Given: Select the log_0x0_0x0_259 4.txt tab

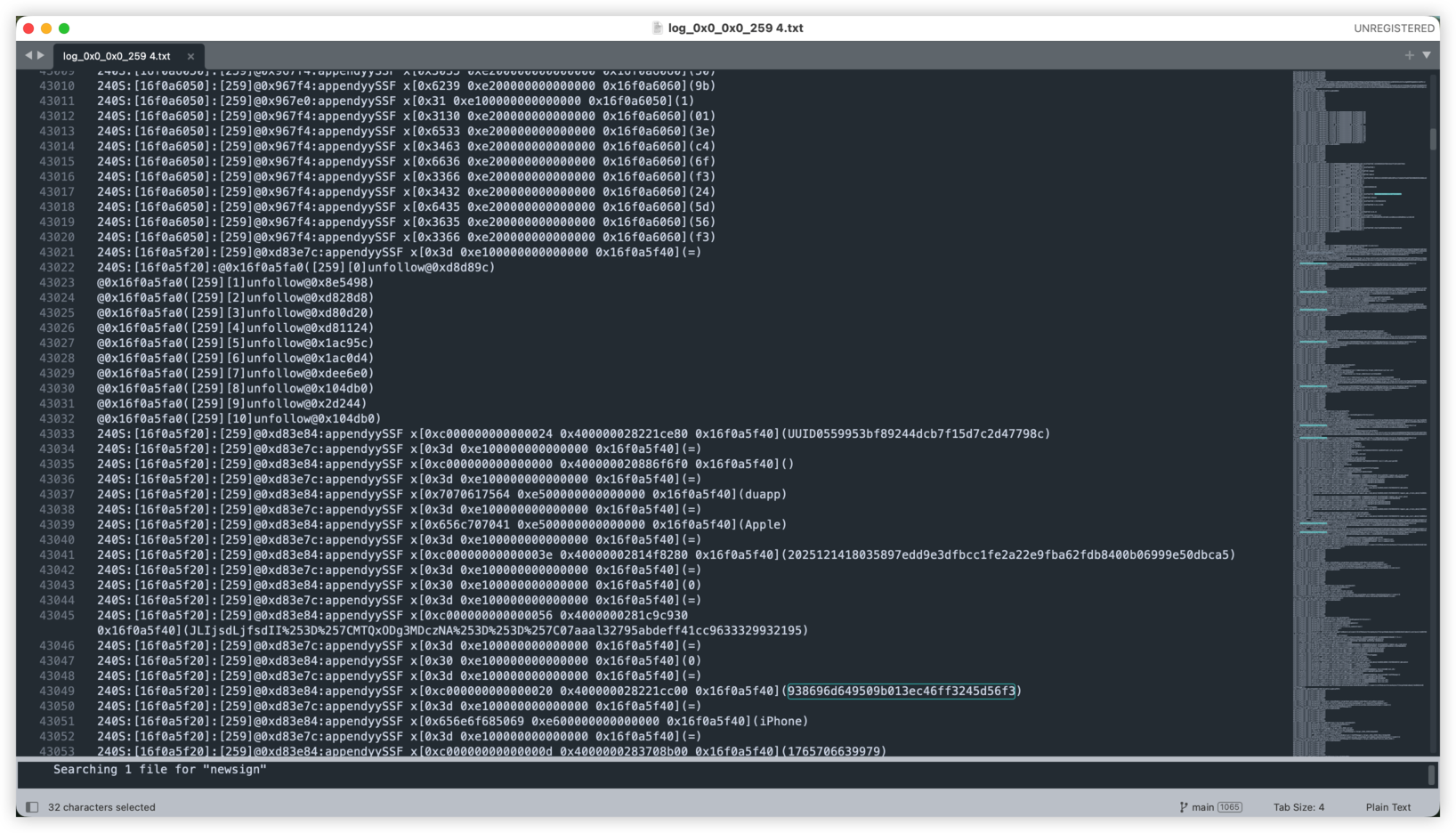Looking at the screenshot, I should click(117, 56).
